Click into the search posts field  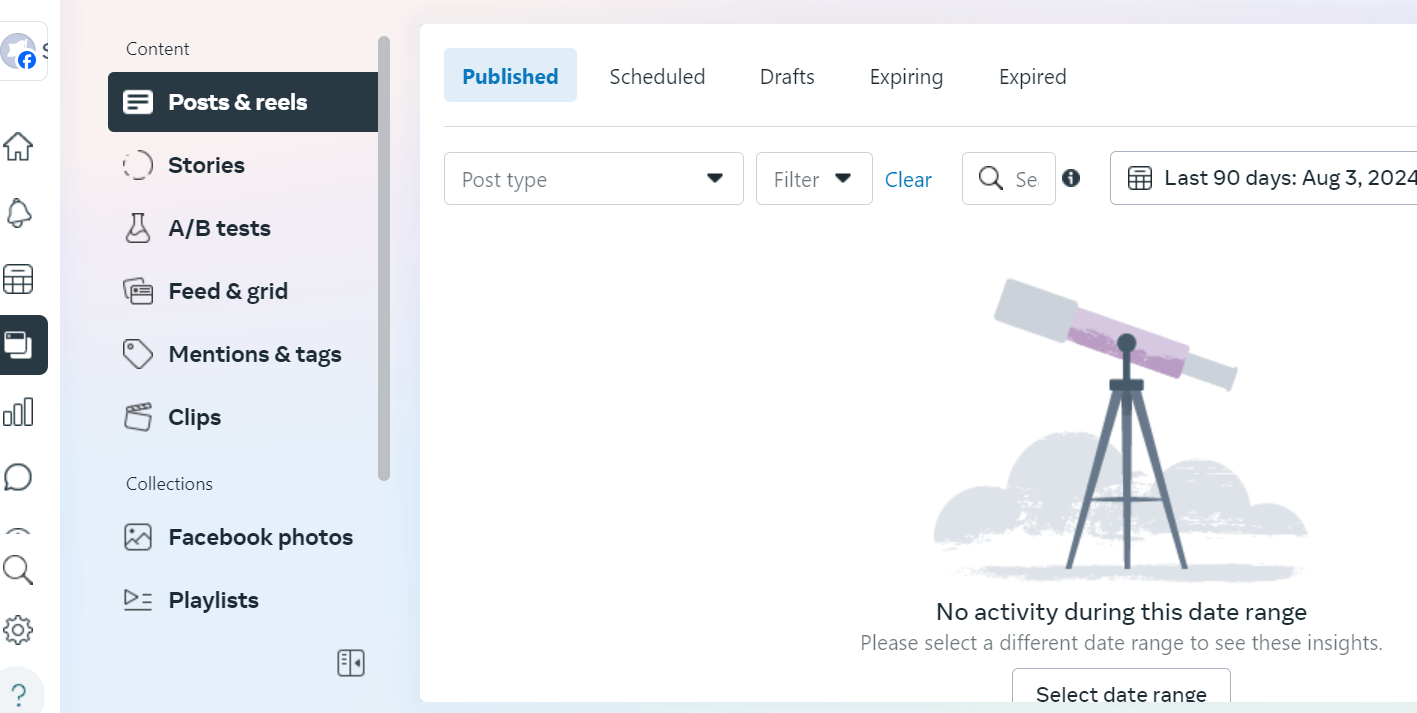tap(1009, 179)
